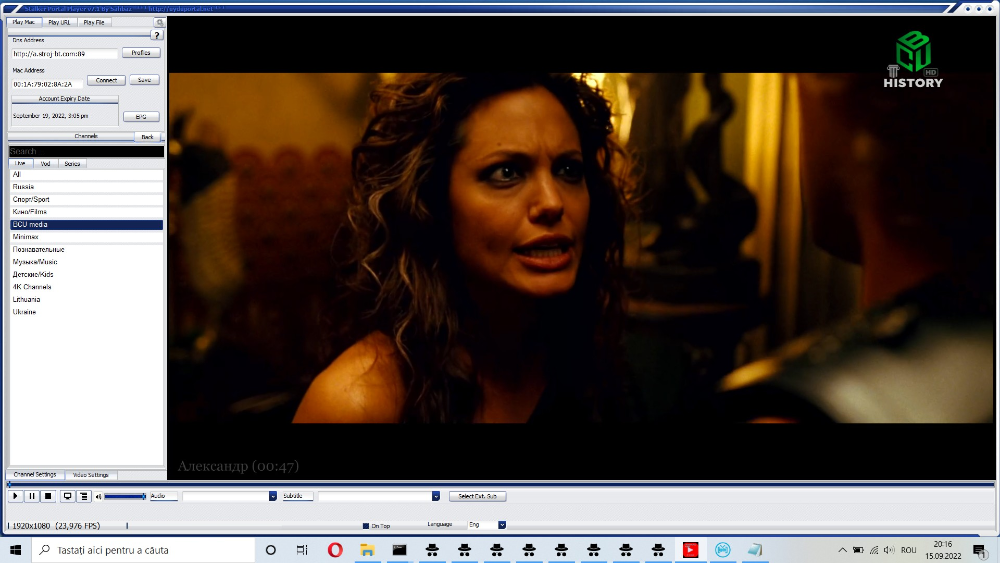Viewport: 1000px width, 563px height.
Task: Select the Детские/Kids category
Action: (86, 274)
